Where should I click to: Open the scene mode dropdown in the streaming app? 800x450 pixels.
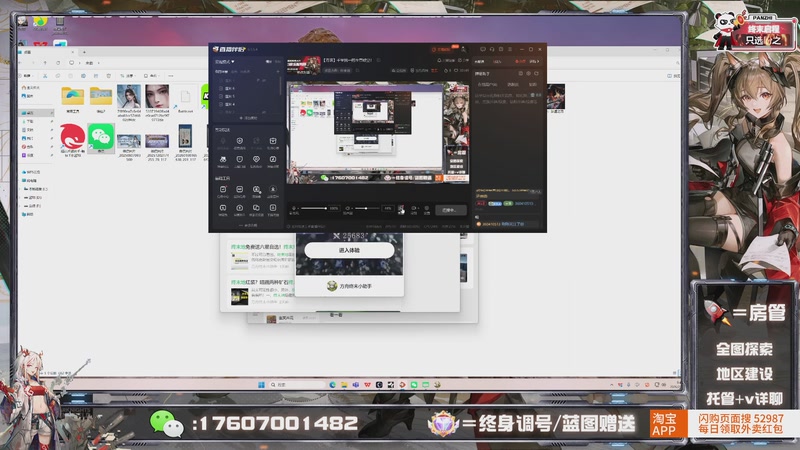[224, 61]
